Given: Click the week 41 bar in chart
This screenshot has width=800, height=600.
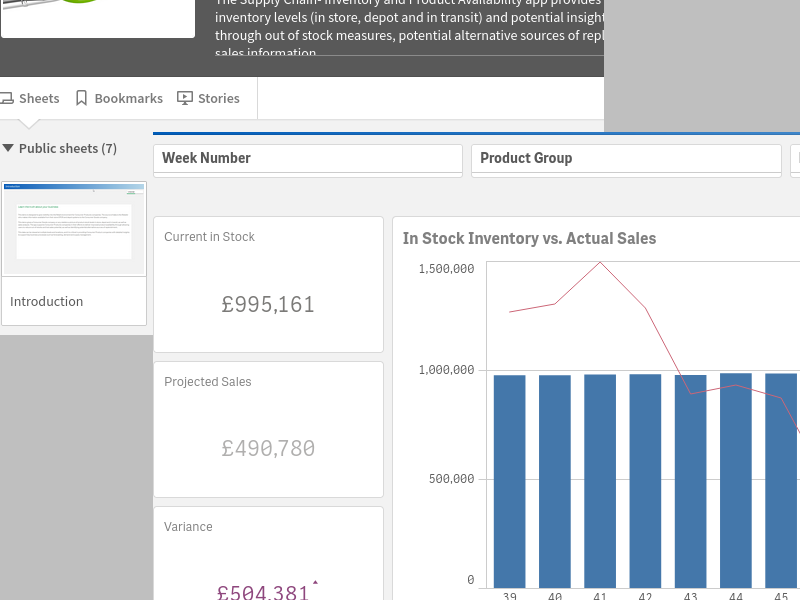Looking at the screenshot, I should pyautogui.click(x=600, y=481).
